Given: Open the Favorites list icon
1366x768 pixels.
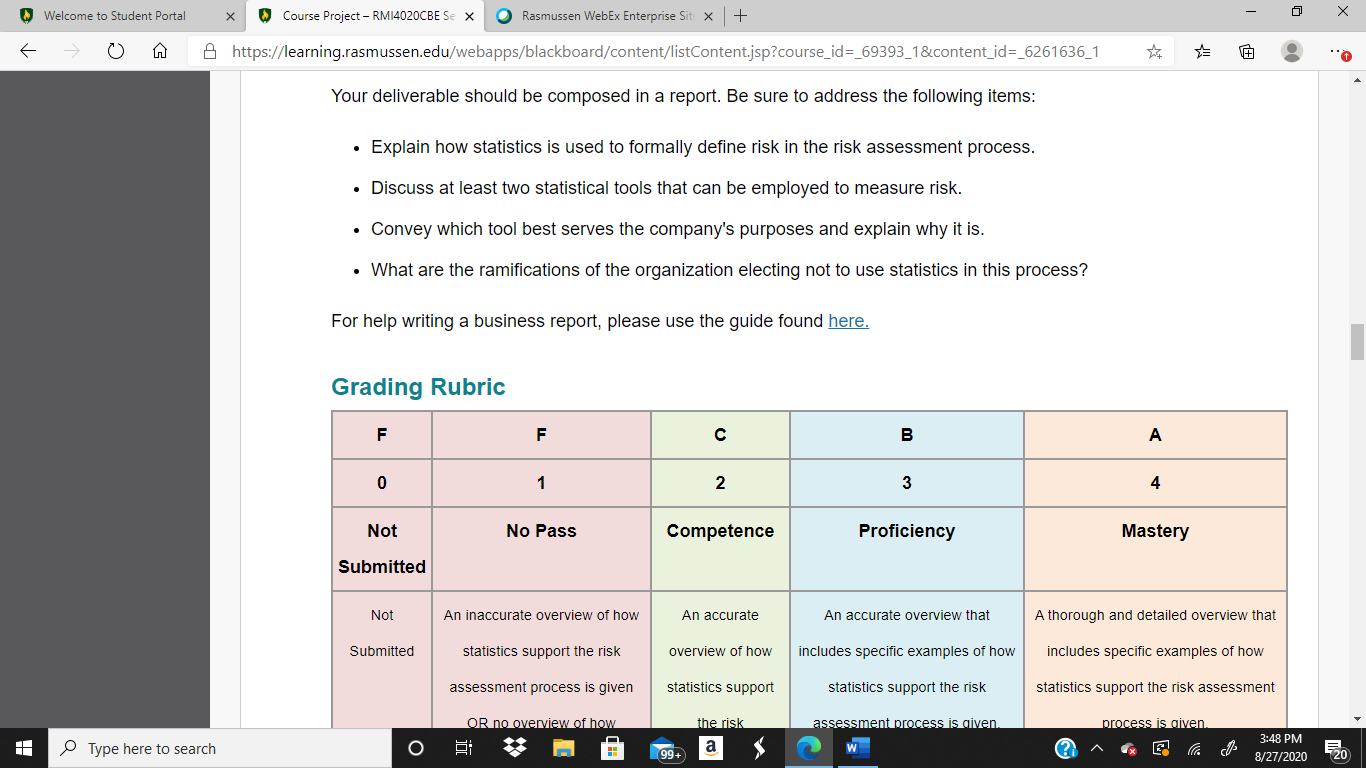Looking at the screenshot, I should [1203, 51].
